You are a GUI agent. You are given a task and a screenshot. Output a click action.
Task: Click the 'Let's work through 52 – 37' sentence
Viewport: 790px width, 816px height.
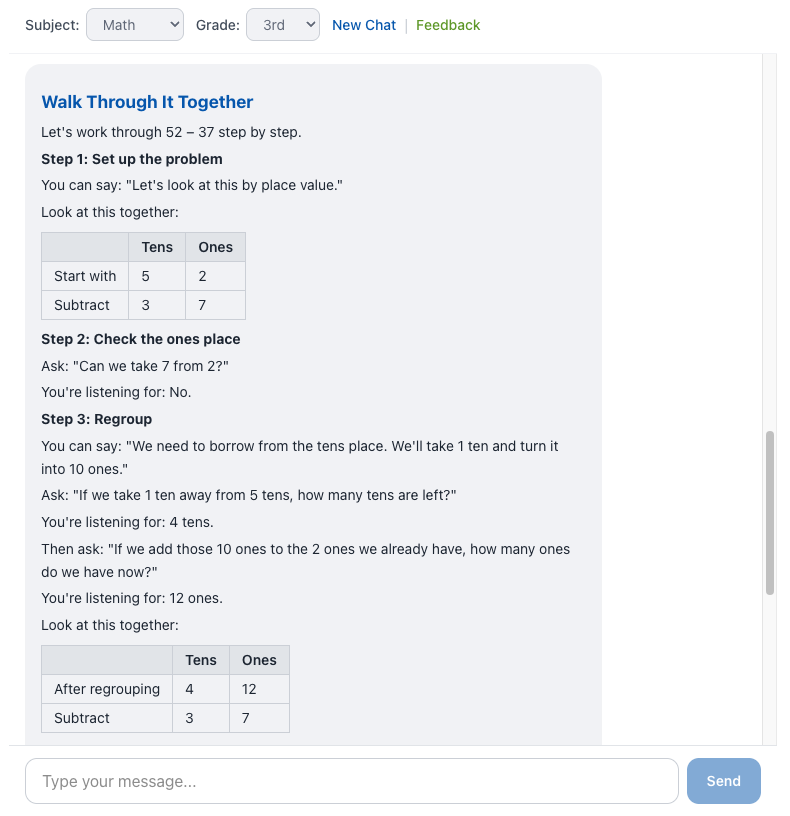point(171,132)
